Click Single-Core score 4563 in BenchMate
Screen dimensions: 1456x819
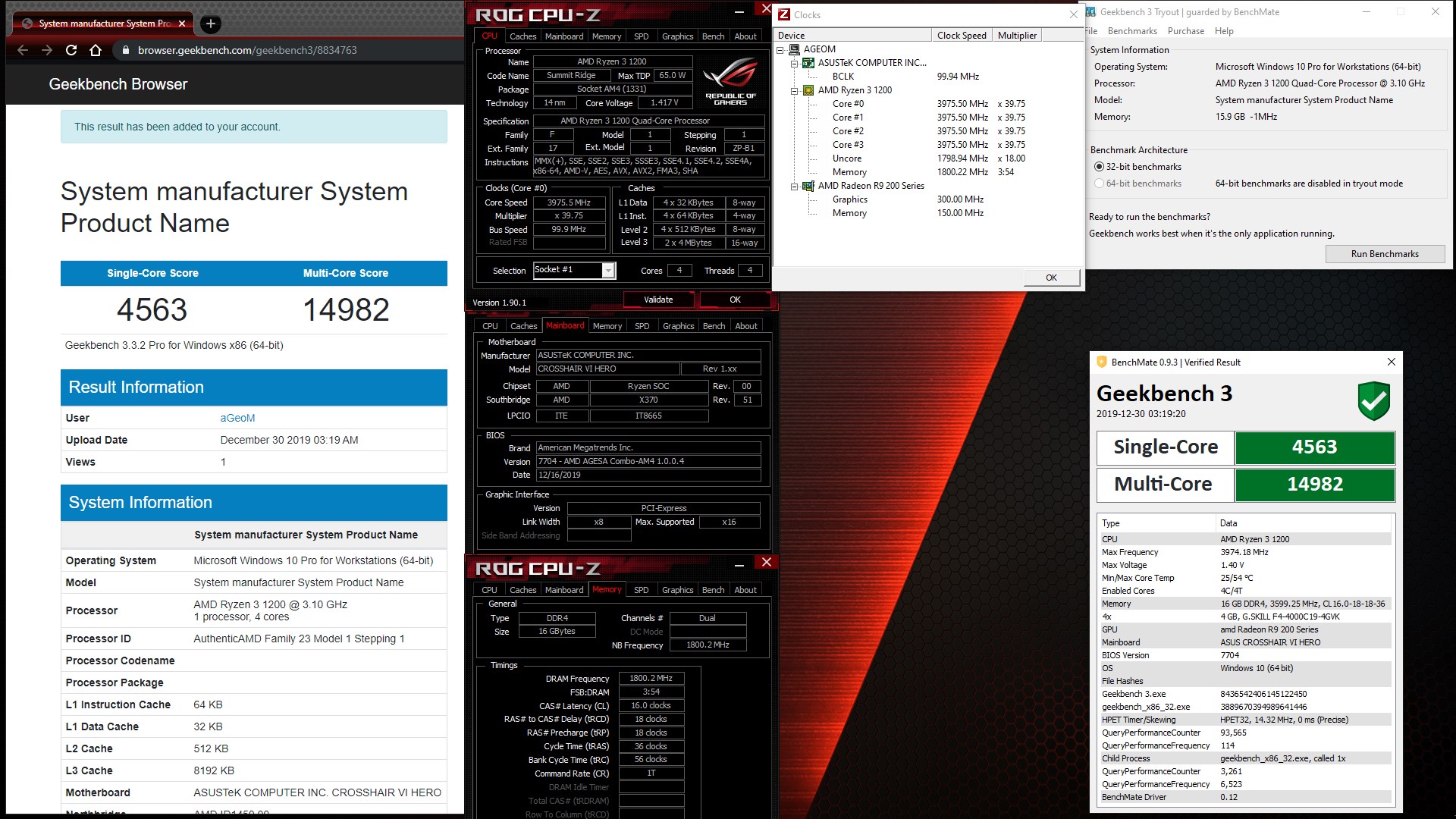click(1314, 447)
